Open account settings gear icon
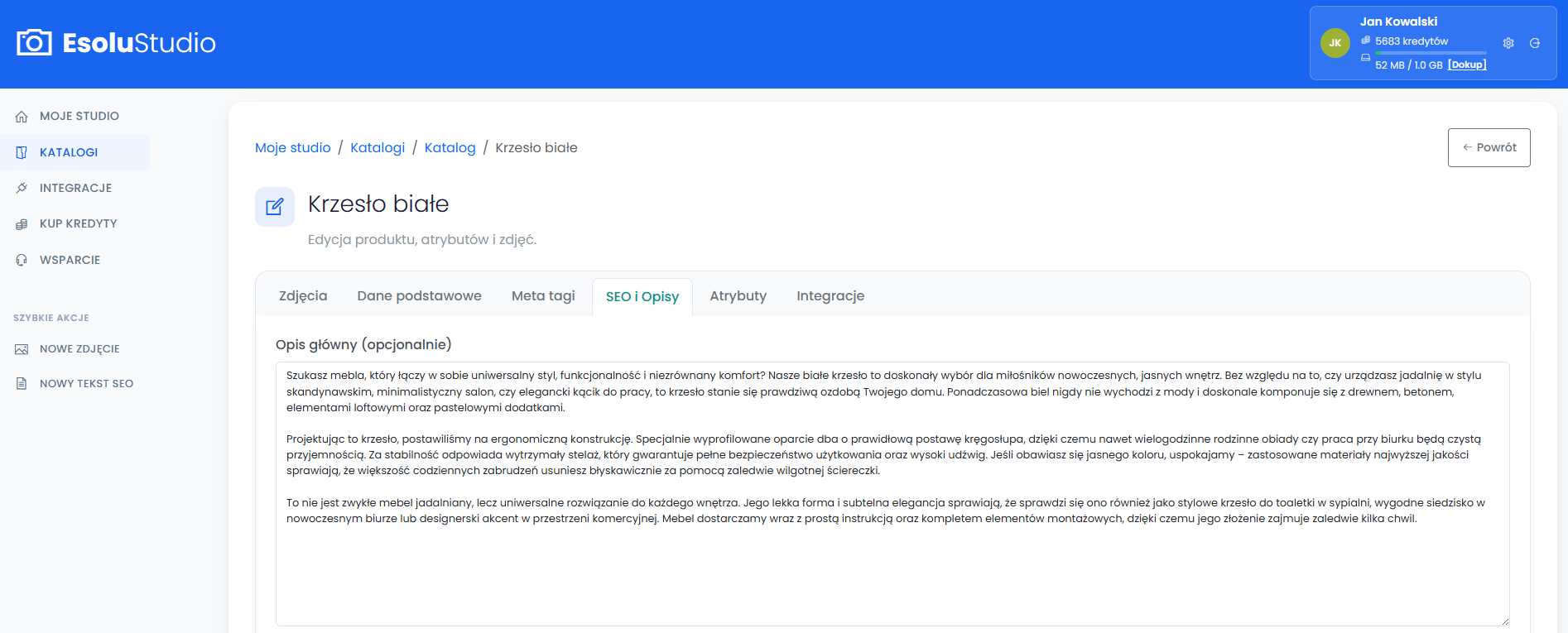Viewport: 1568px width, 633px height. (1508, 43)
